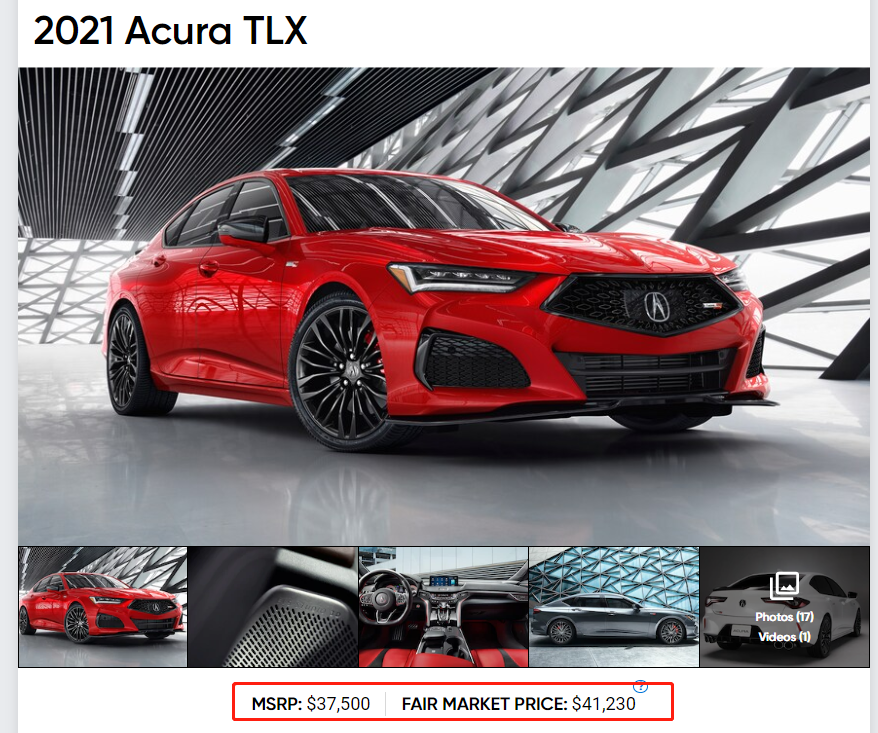Image resolution: width=878 pixels, height=733 pixels.
Task: Open the photo gallery icon
Action: coord(784,585)
